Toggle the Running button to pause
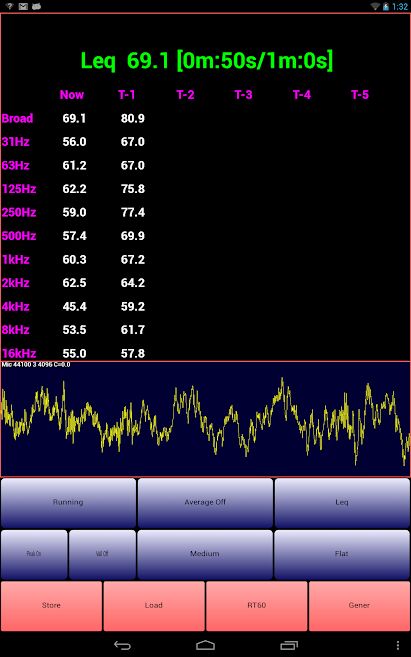 click(x=68, y=502)
